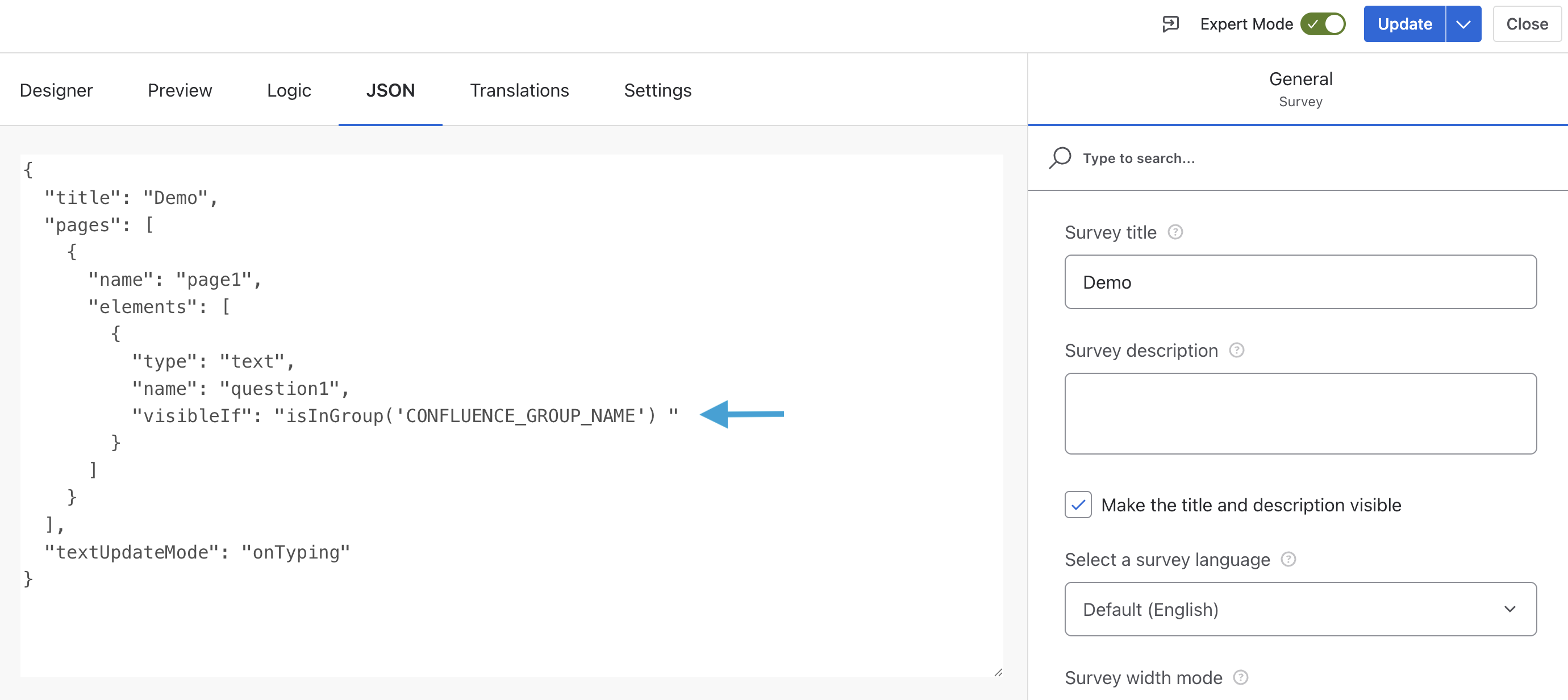
Task: Open the Translations tab
Action: coord(519,90)
